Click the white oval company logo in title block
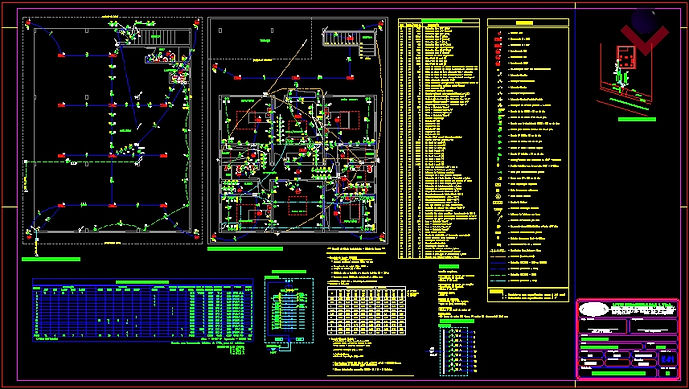689x389 pixels. (594, 309)
